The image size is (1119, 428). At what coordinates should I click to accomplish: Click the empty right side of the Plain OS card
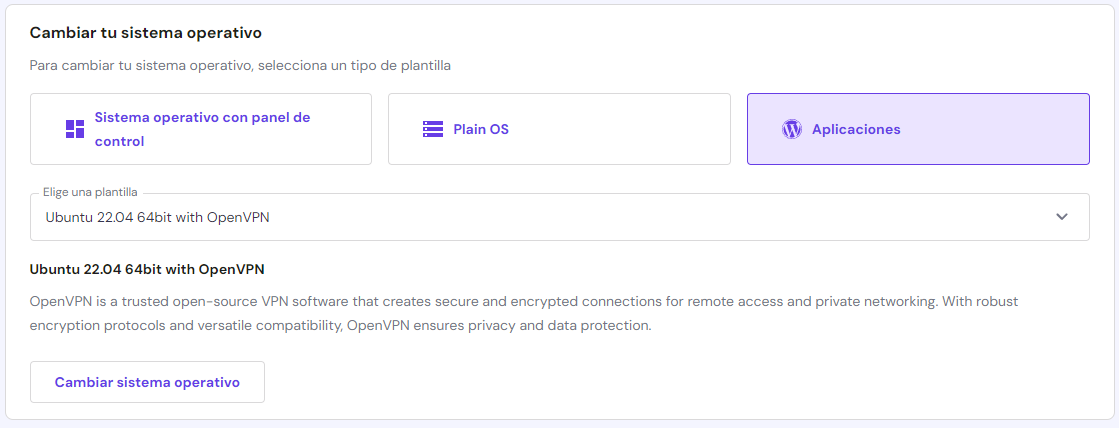click(650, 129)
